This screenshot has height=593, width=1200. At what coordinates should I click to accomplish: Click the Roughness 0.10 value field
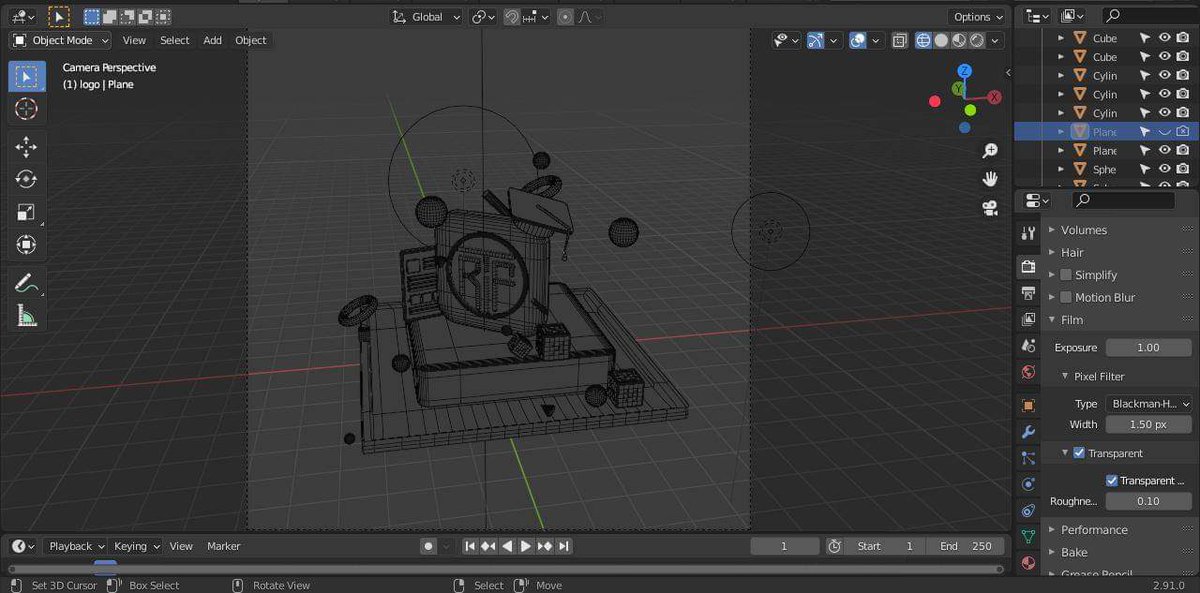1149,501
